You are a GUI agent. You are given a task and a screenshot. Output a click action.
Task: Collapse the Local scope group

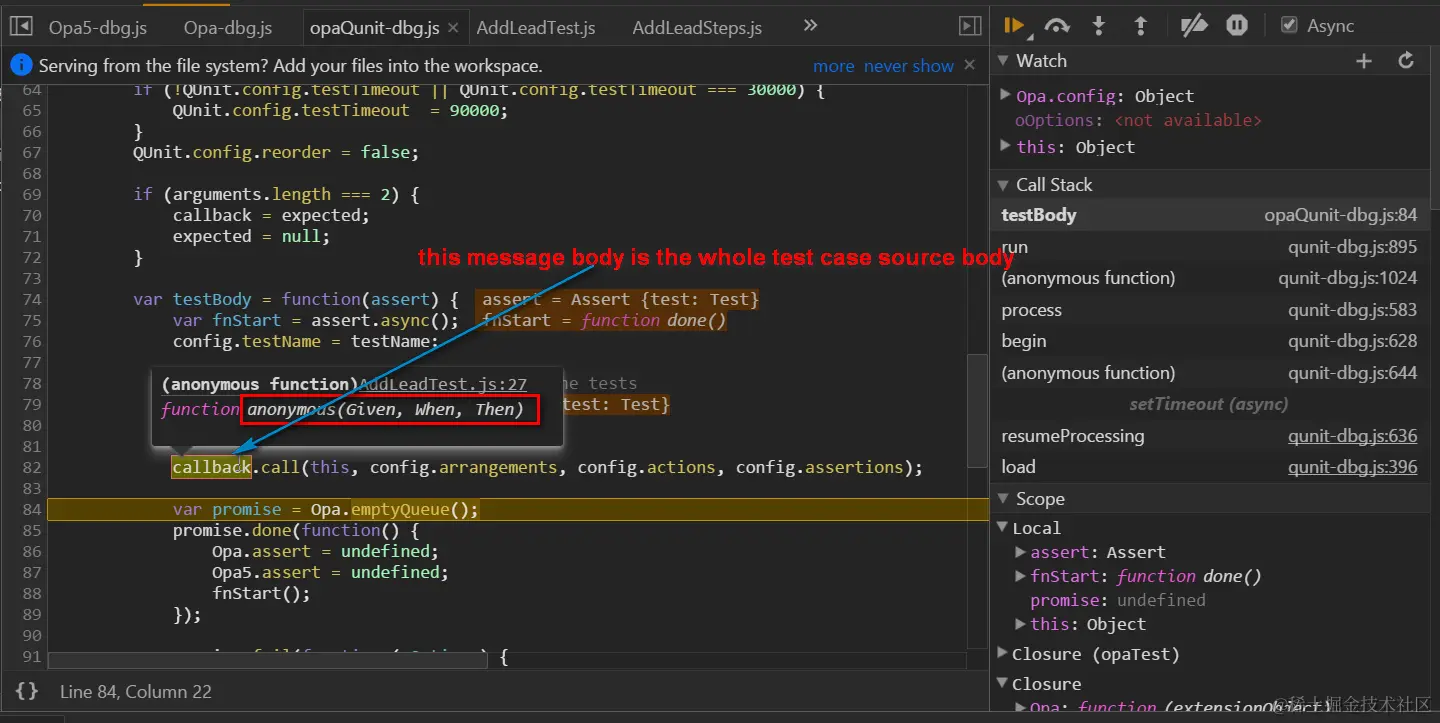coord(1003,528)
